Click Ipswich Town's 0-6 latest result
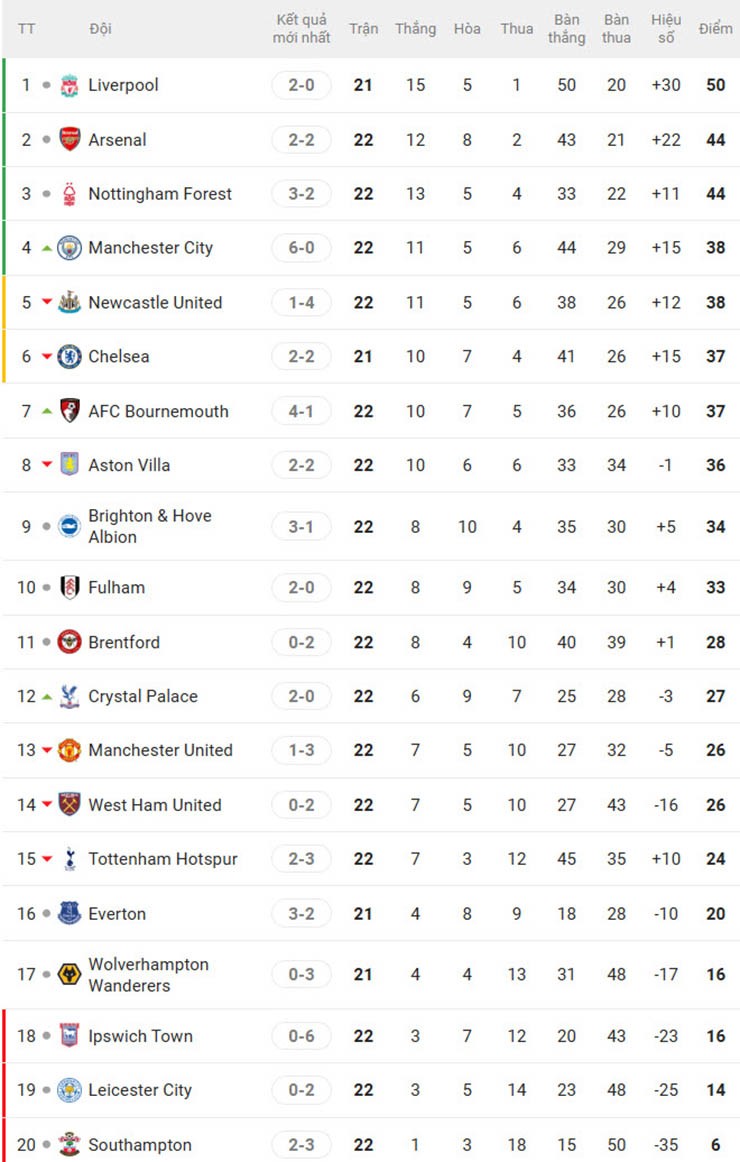The width and height of the screenshot is (740, 1162). (x=301, y=1036)
